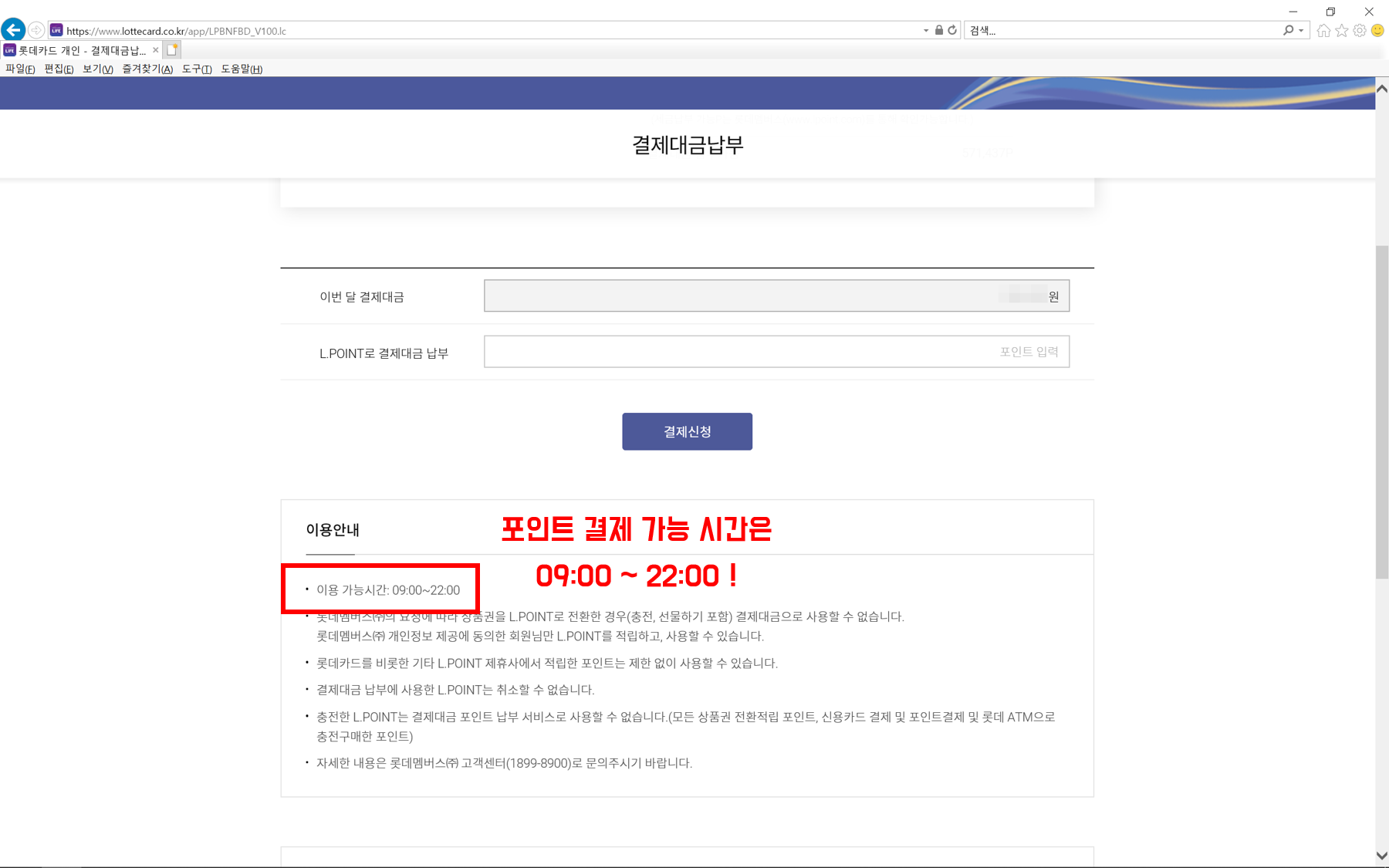Restore down the browser window

[x=1330, y=12]
